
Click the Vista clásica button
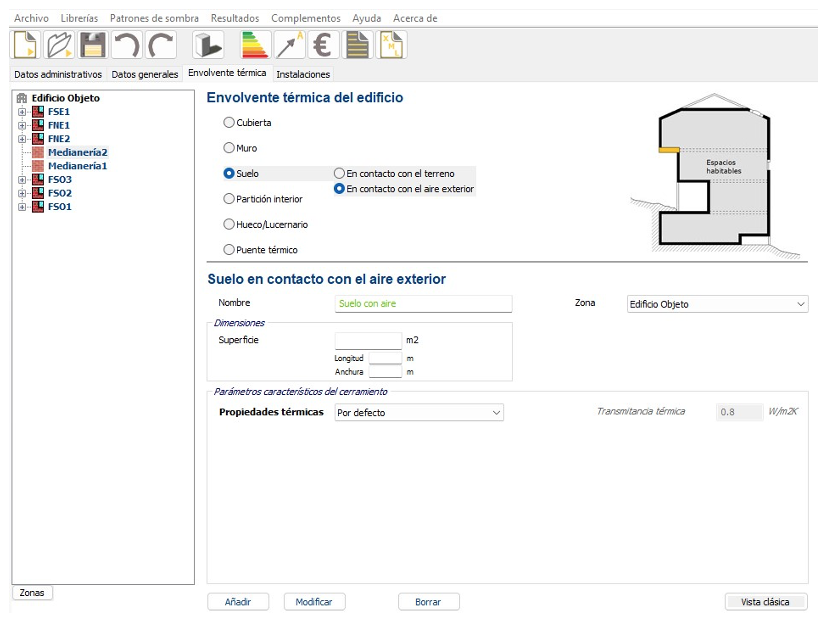pos(765,602)
